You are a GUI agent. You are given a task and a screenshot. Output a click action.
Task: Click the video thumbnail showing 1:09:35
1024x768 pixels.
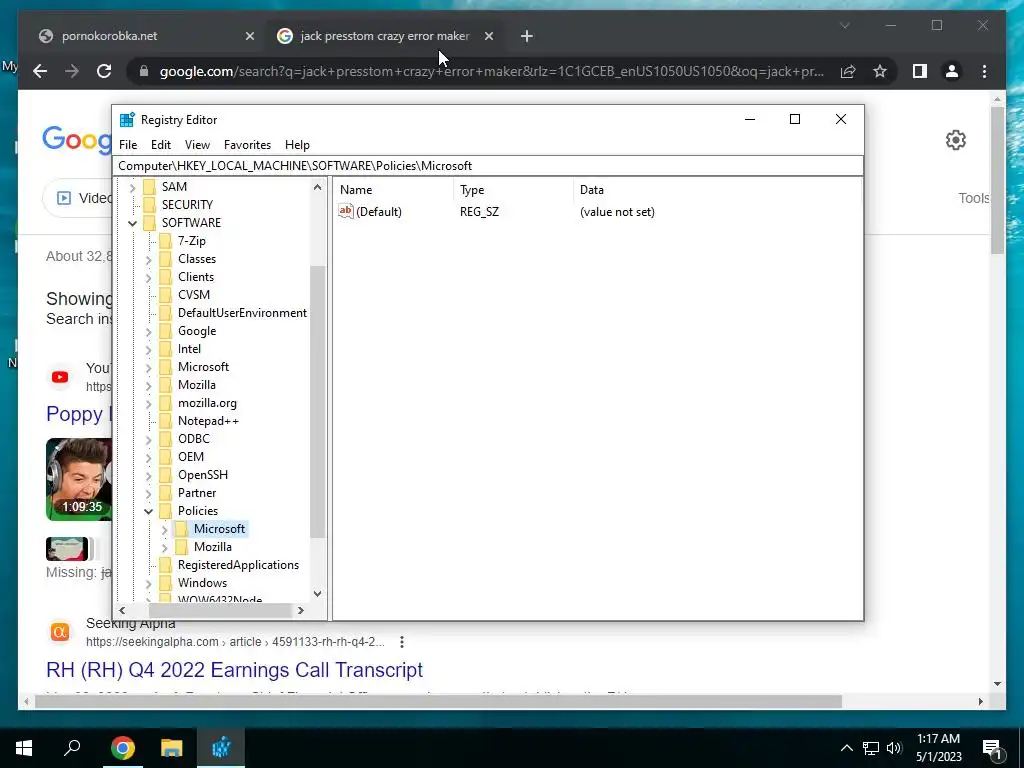(x=79, y=479)
